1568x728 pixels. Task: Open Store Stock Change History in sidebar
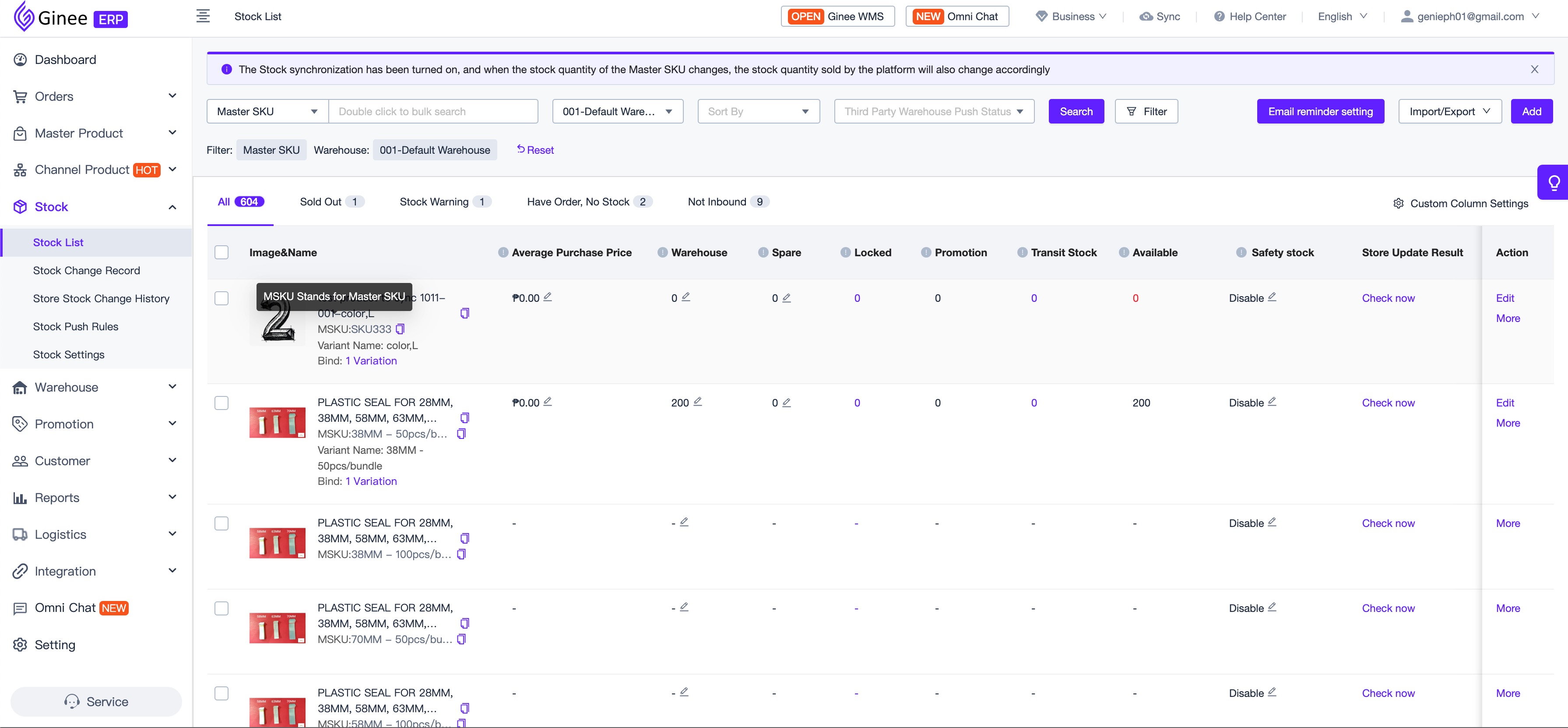(101, 298)
